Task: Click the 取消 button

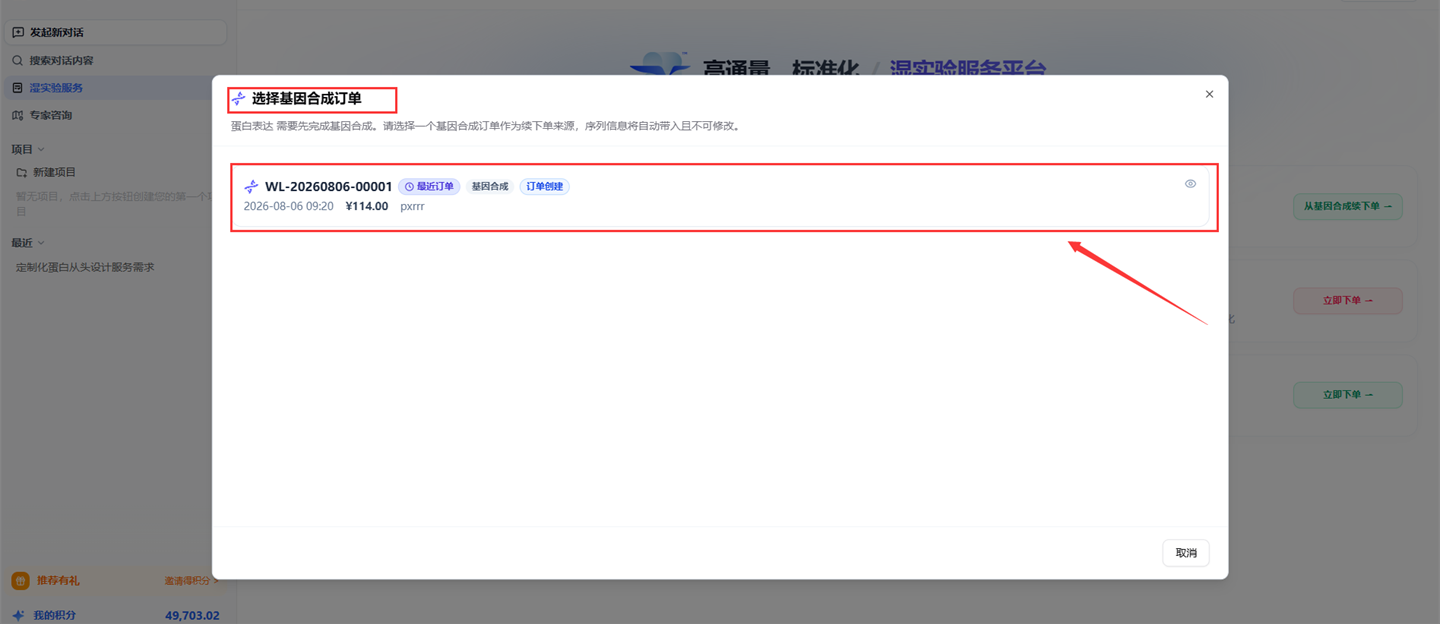Action: click(x=1186, y=553)
